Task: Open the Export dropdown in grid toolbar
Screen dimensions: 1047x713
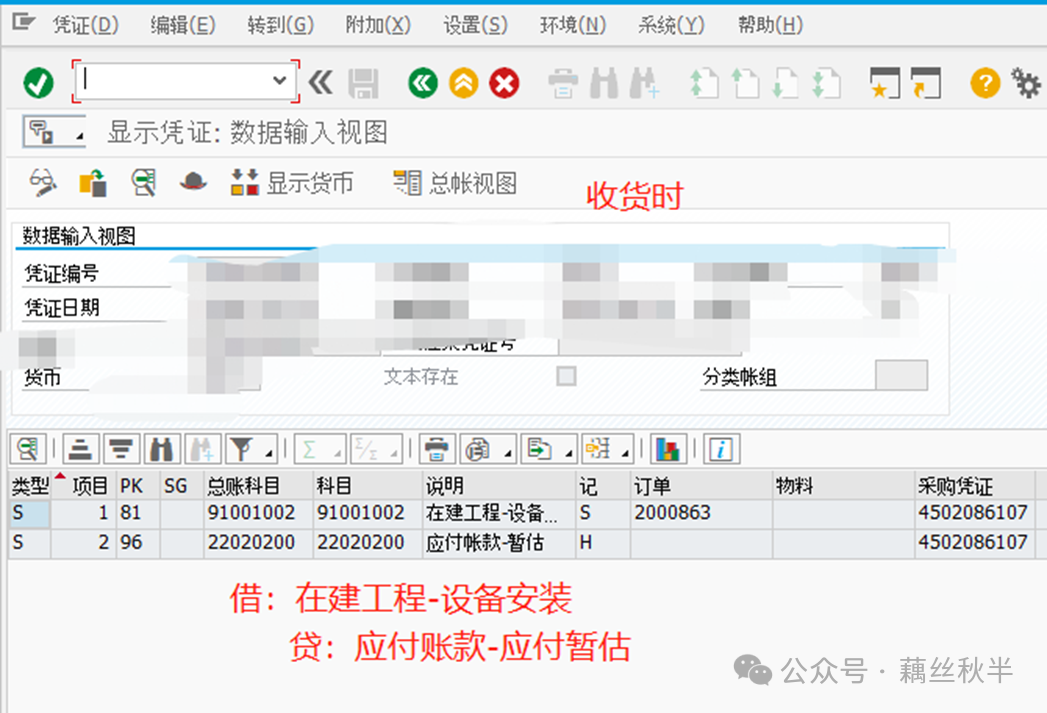Action: 548,449
